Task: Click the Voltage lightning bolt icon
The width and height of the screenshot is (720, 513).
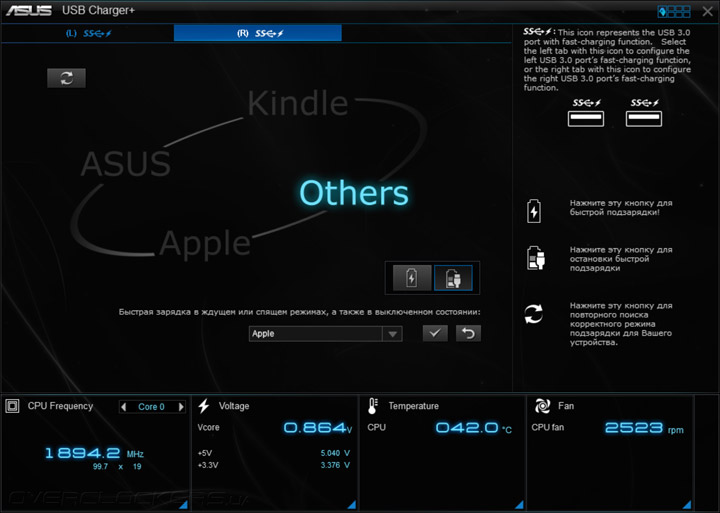Action: click(204, 406)
